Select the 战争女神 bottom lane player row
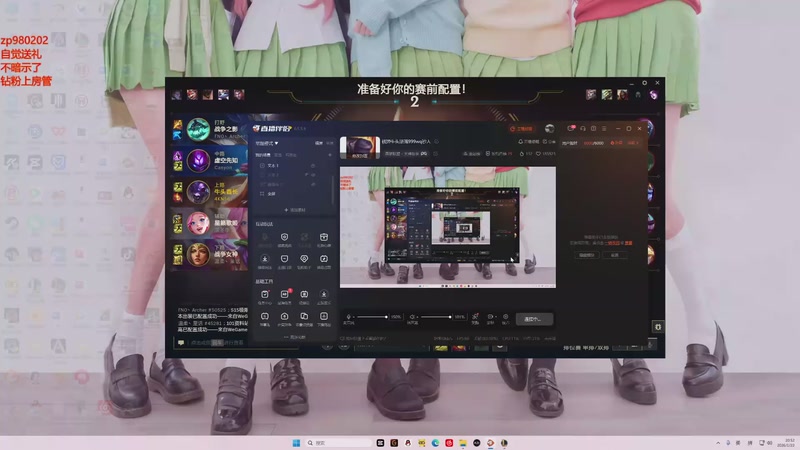This screenshot has width=800, height=450. point(210,254)
